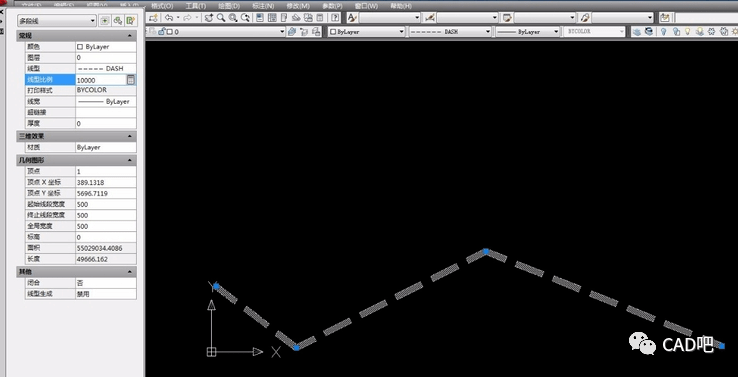Screen dimensions: 738x377
Task: Open the Markup Set Manager icon
Action: click(x=308, y=18)
